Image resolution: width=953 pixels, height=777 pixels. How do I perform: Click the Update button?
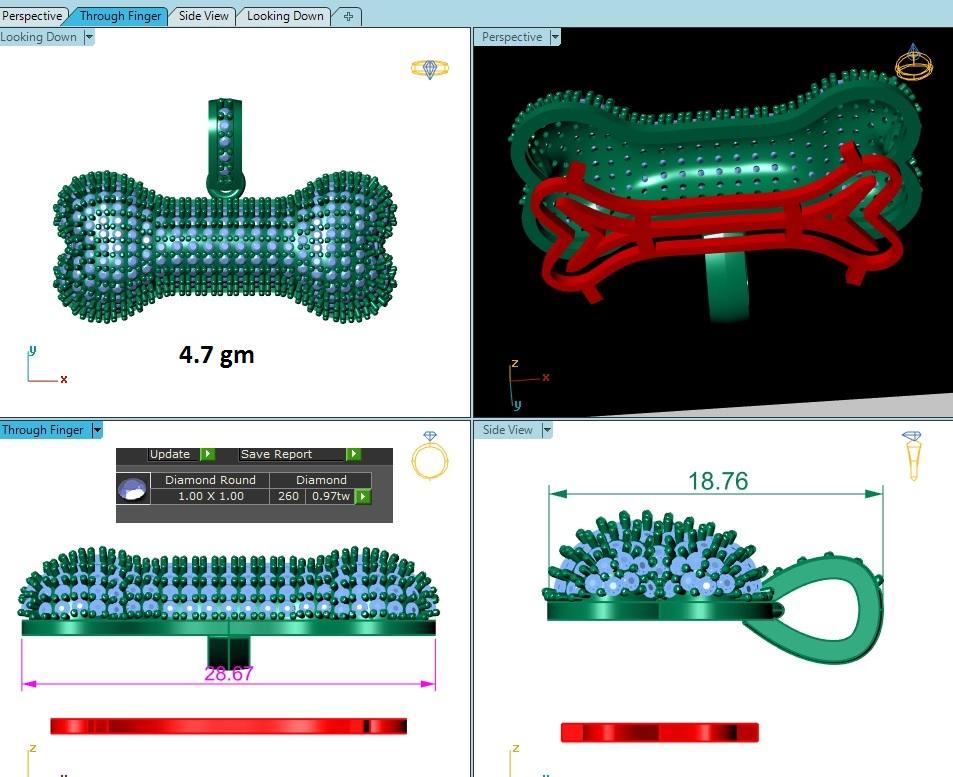pos(170,454)
